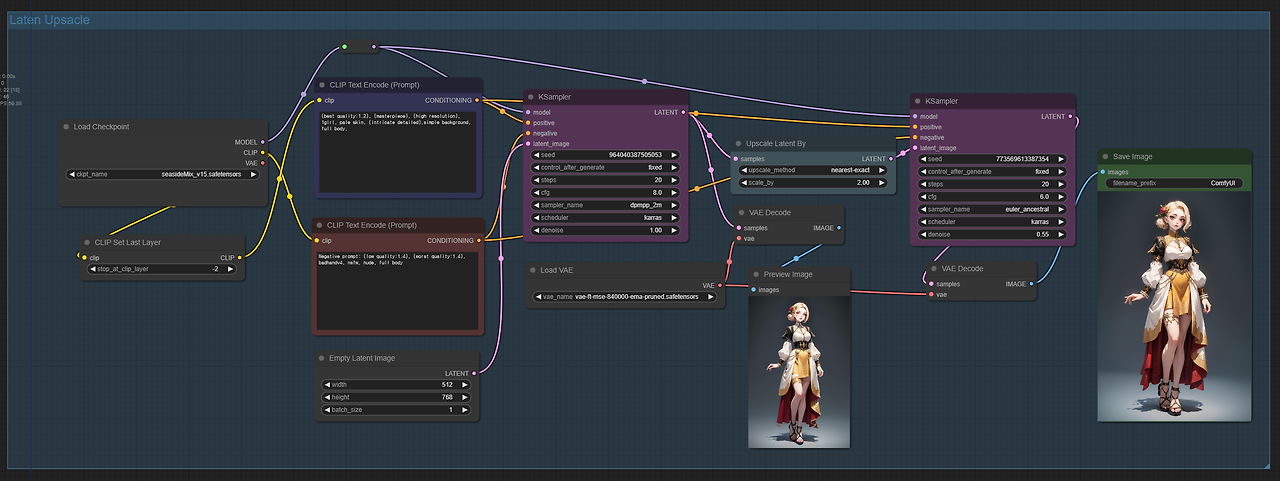Collapse the Load Checkpoint node via its title dot

click(x=66, y=127)
